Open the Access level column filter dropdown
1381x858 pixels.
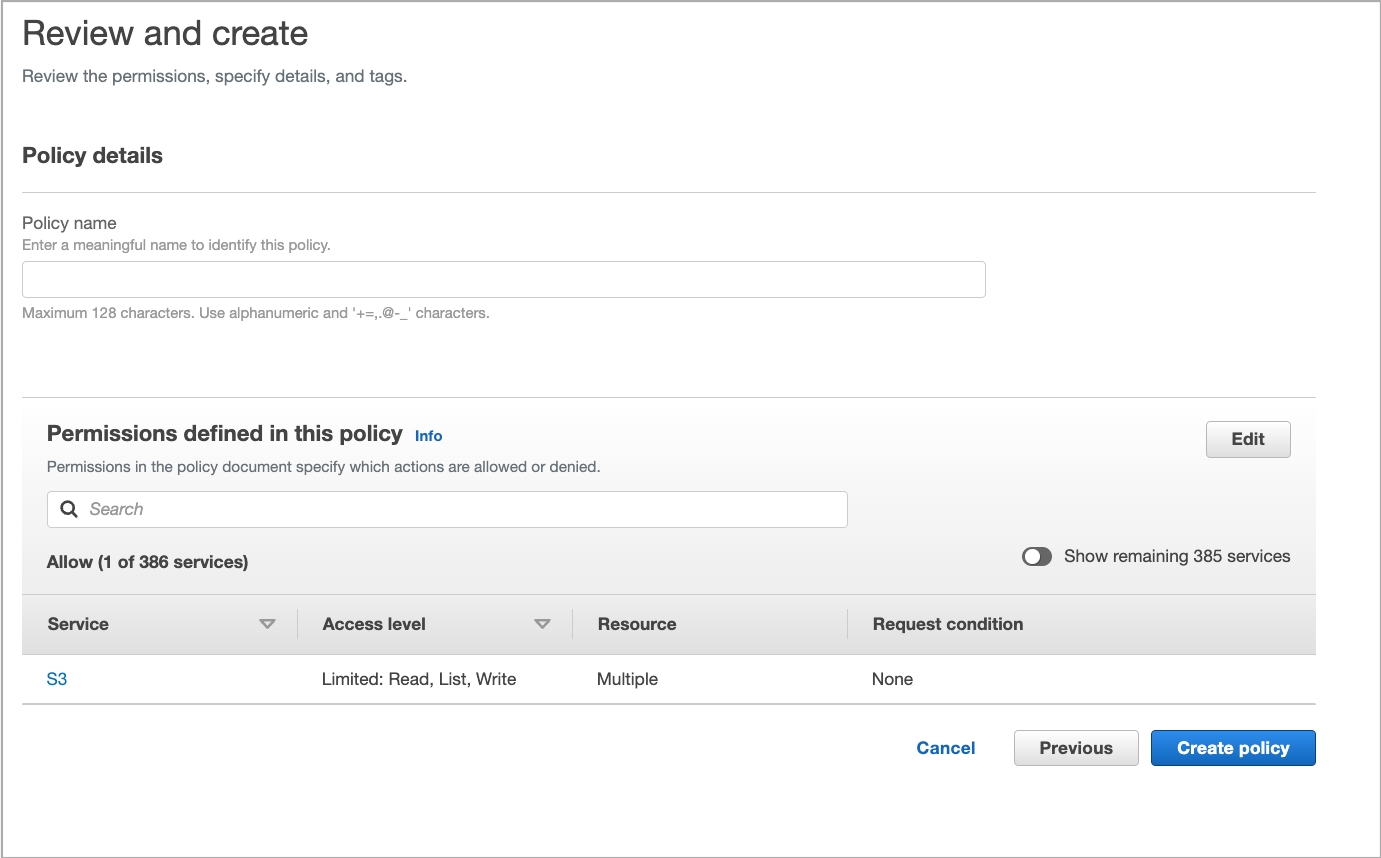[543, 623]
